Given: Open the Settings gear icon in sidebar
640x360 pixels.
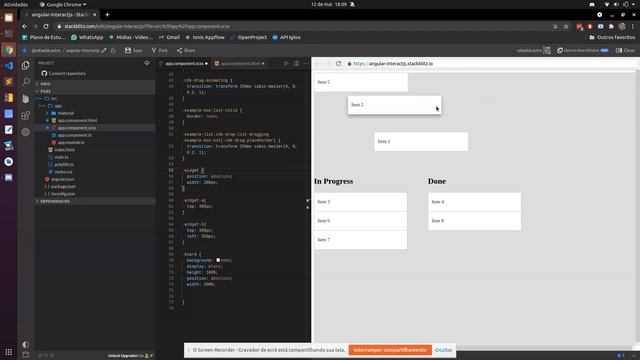Looking at the screenshot, I should 25,132.
